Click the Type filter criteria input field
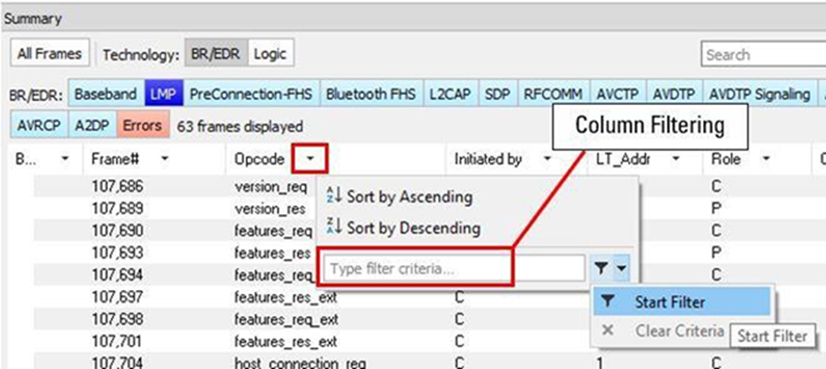This screenshot has width=826, height=369. pos(455,268)
